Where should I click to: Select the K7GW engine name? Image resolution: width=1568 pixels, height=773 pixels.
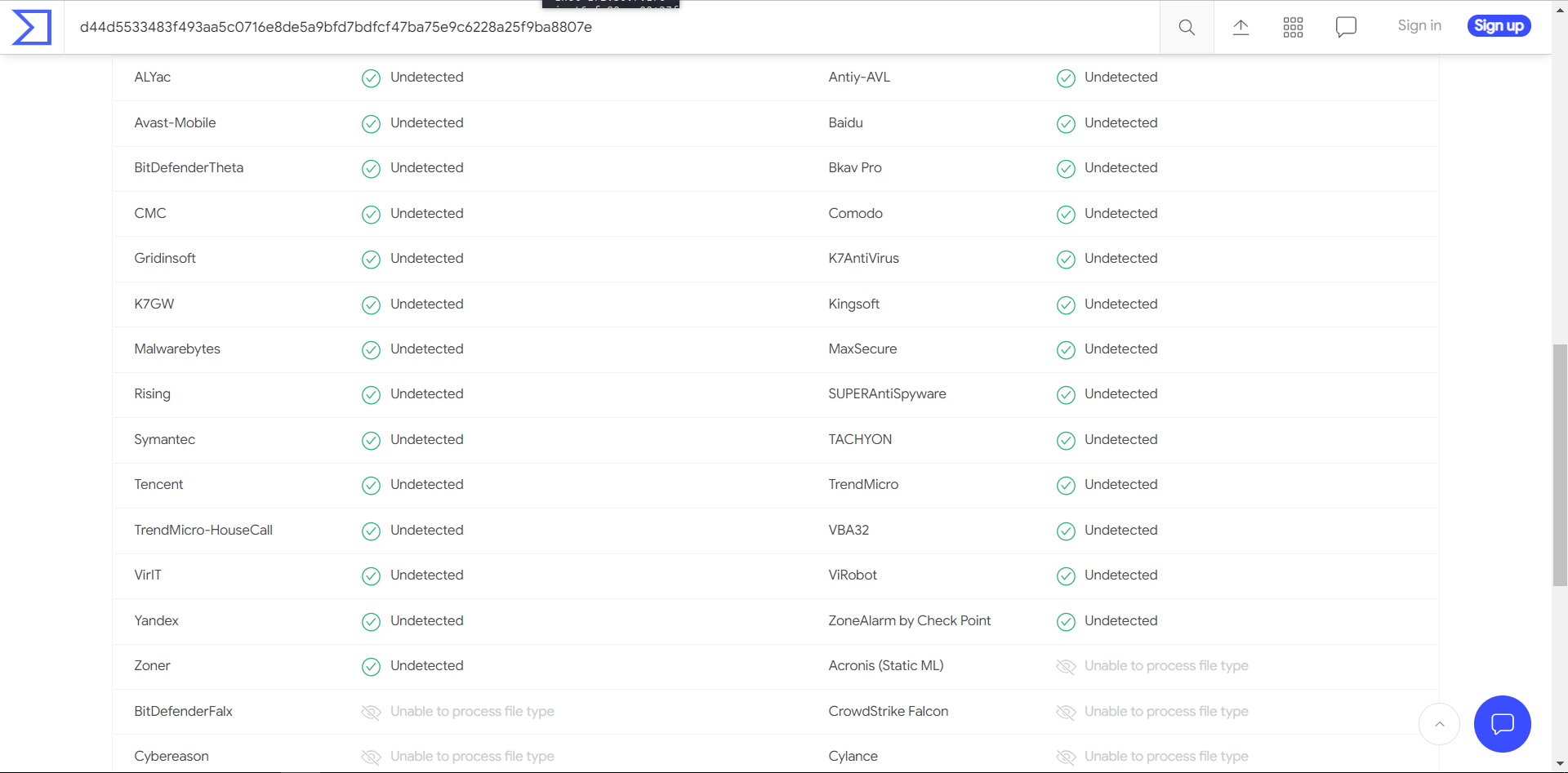click(x=154, y=304)
